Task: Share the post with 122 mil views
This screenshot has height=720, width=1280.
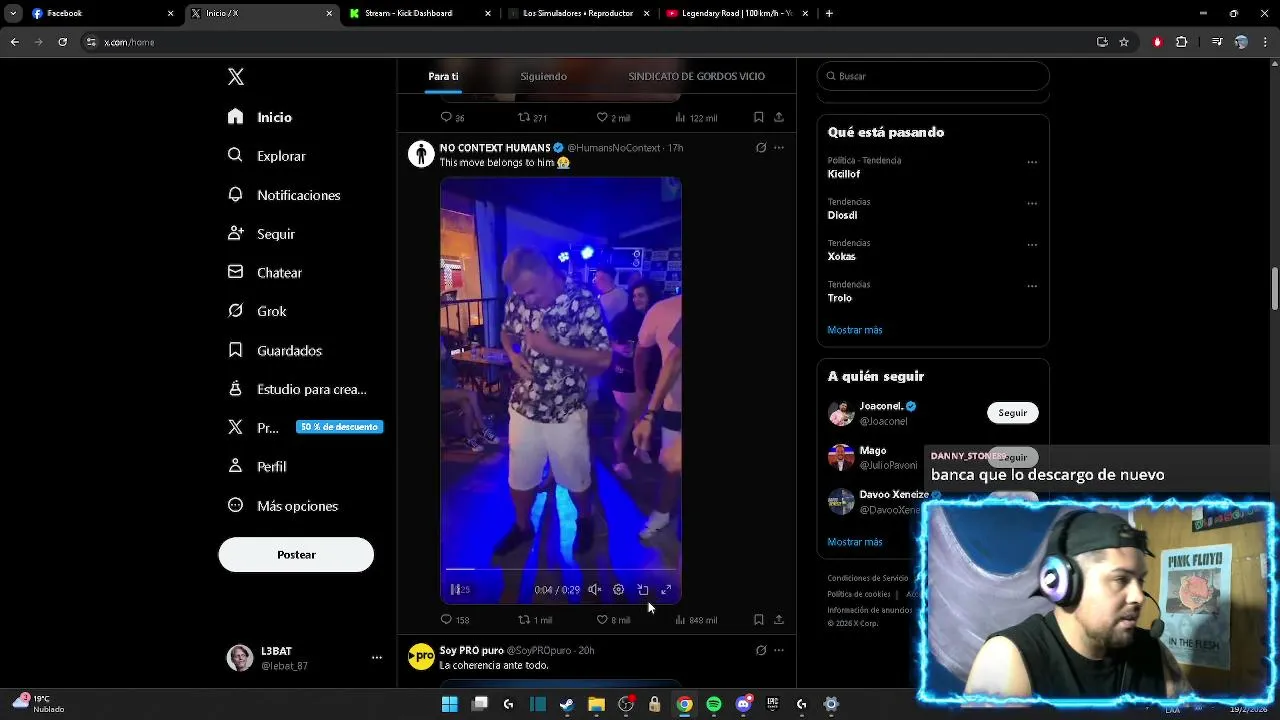Action: pyautogui.click(x=779, y=118)
